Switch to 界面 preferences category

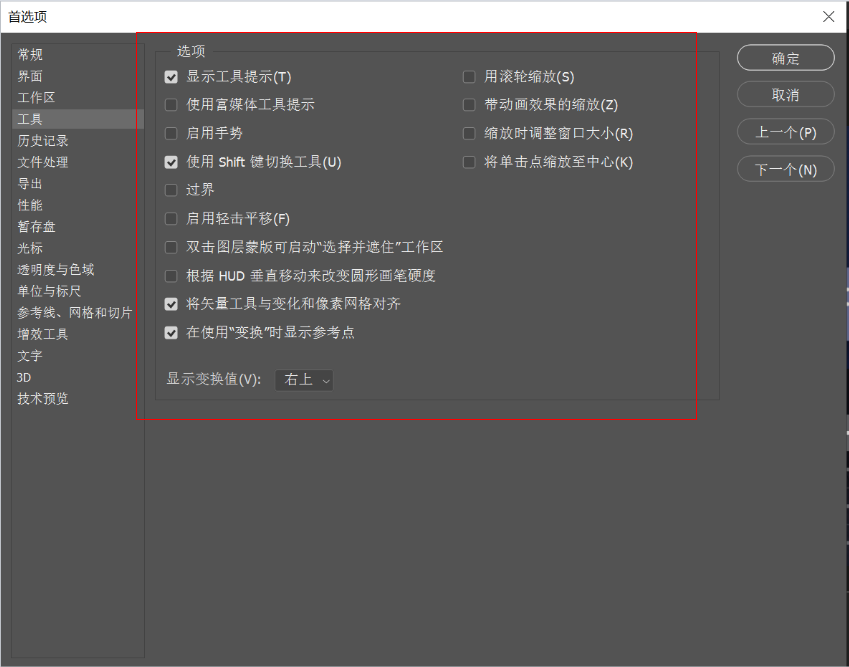tap(30, 76)
